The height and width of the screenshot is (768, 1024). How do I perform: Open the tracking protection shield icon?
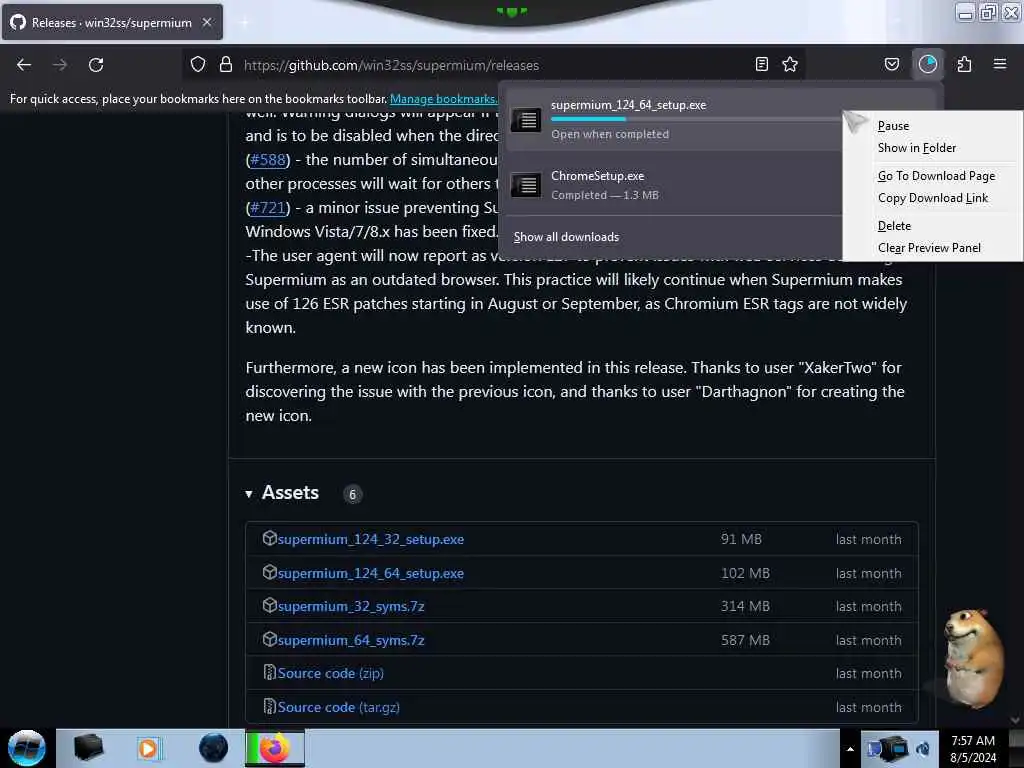[198, 65]
